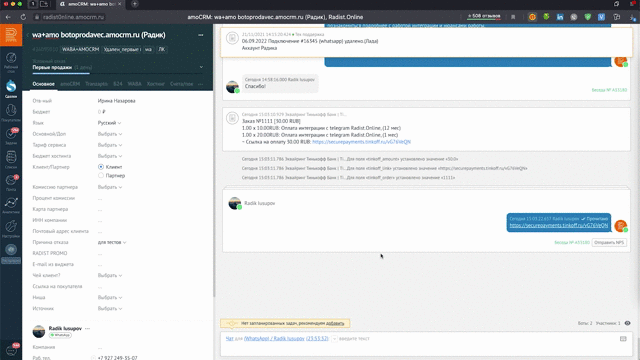Open the payment link in the sent message bubble
Image resolution: width=640 pixels, height=360 pixels.
coord(558,225)
